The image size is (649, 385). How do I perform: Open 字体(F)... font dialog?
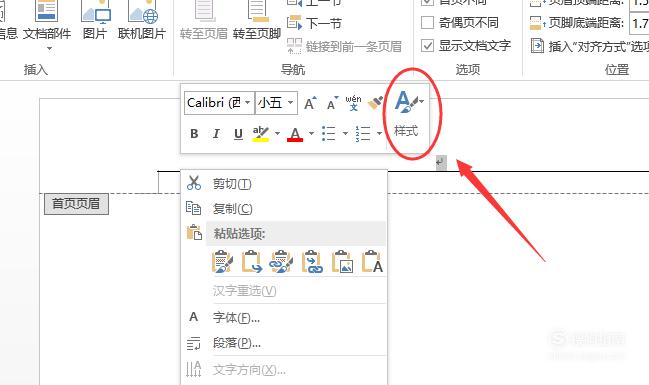pos(284,318)
